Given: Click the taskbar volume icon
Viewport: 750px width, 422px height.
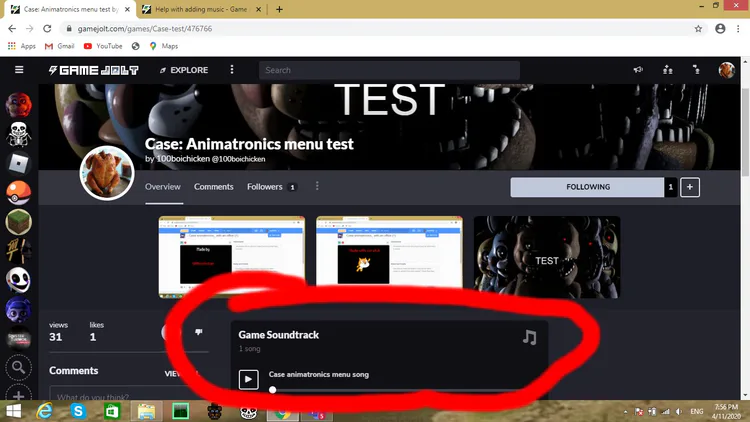Looking at the screenshot, I should point(679,411).
